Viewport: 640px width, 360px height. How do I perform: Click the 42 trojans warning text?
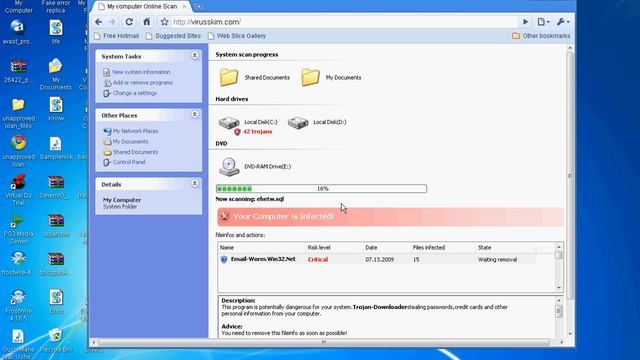click(258, 132)
